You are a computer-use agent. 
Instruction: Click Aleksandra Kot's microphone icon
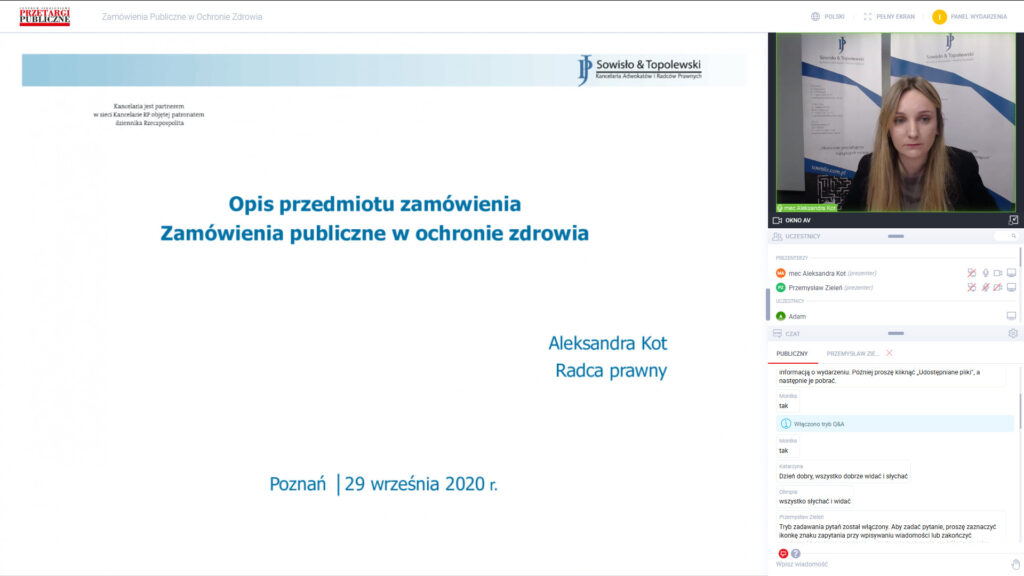[985, 273]
